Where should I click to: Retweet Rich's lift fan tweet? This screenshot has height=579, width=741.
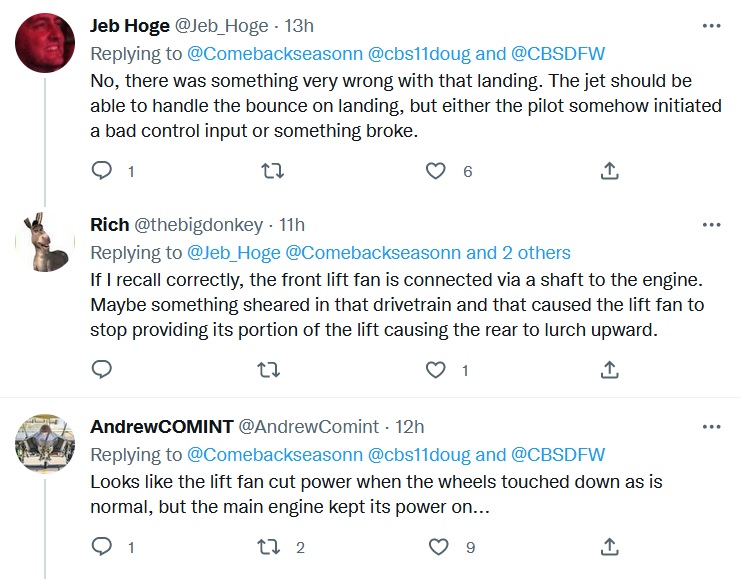point(271,371)
